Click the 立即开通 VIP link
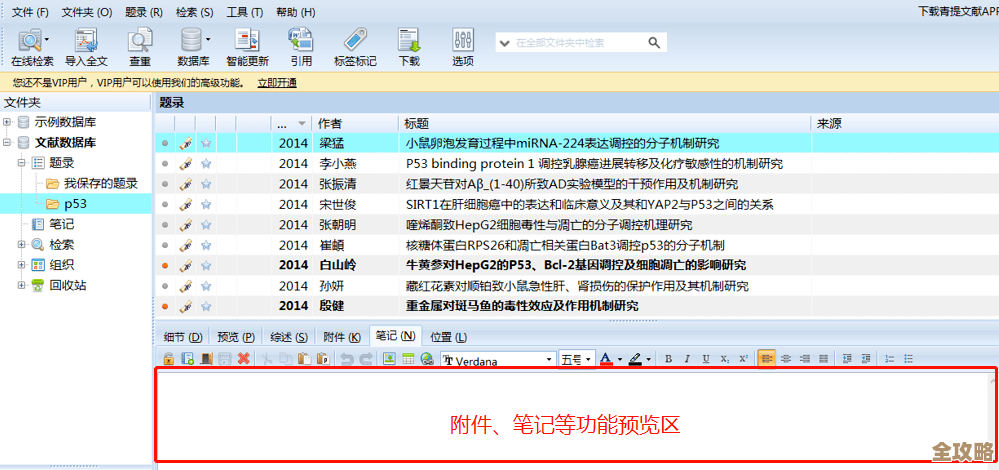Image resolution: width=999 pixels, height=470 pixels. click(277, 83)
